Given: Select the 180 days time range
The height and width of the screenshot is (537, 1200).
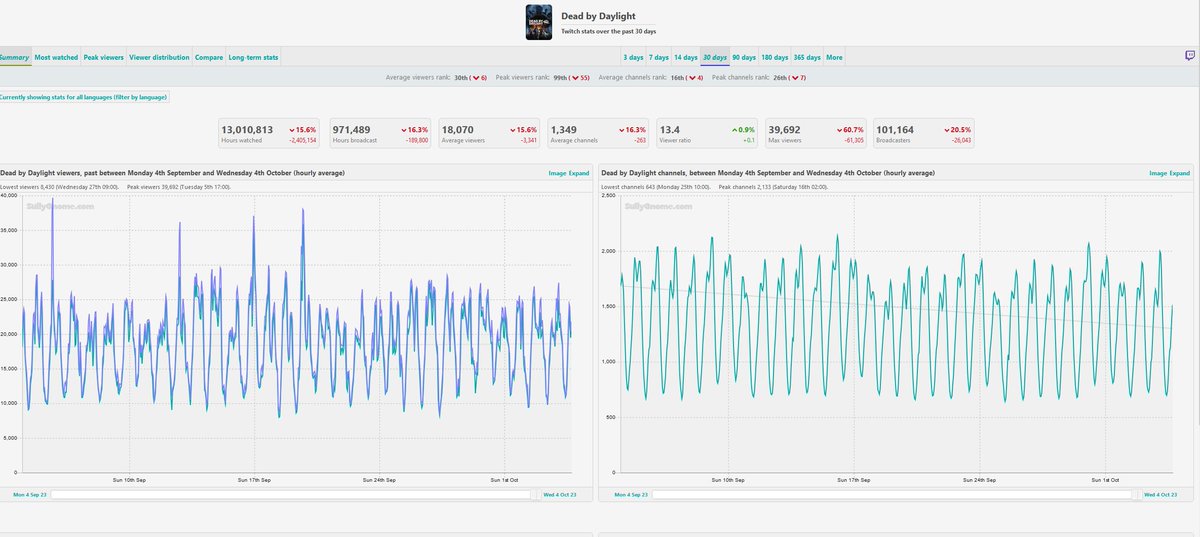Looking at the screenshot, I should click(775, 57).
